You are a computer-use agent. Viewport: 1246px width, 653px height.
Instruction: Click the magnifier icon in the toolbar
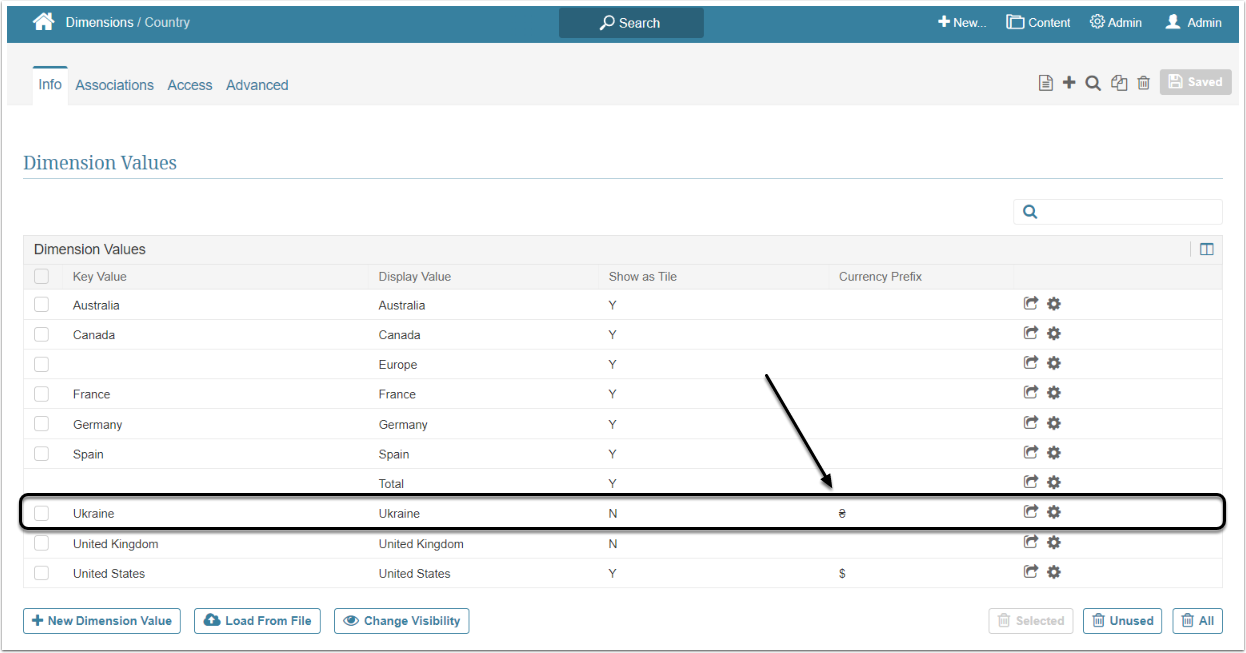click(1093, 83)
